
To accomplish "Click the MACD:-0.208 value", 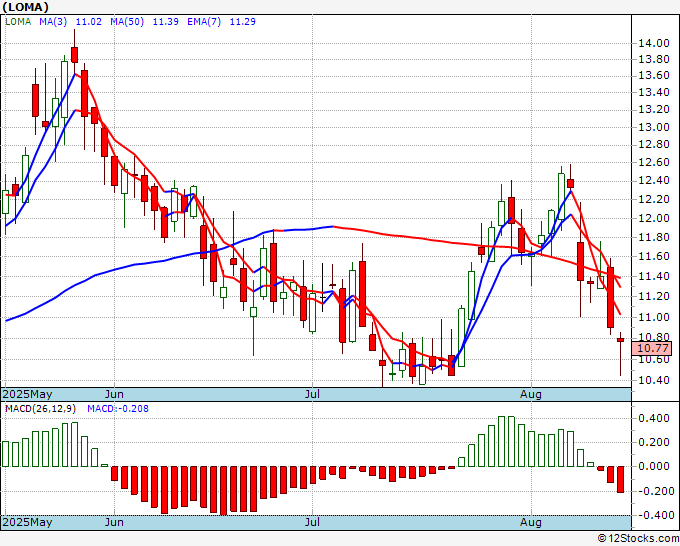I will tap(118, 409).
